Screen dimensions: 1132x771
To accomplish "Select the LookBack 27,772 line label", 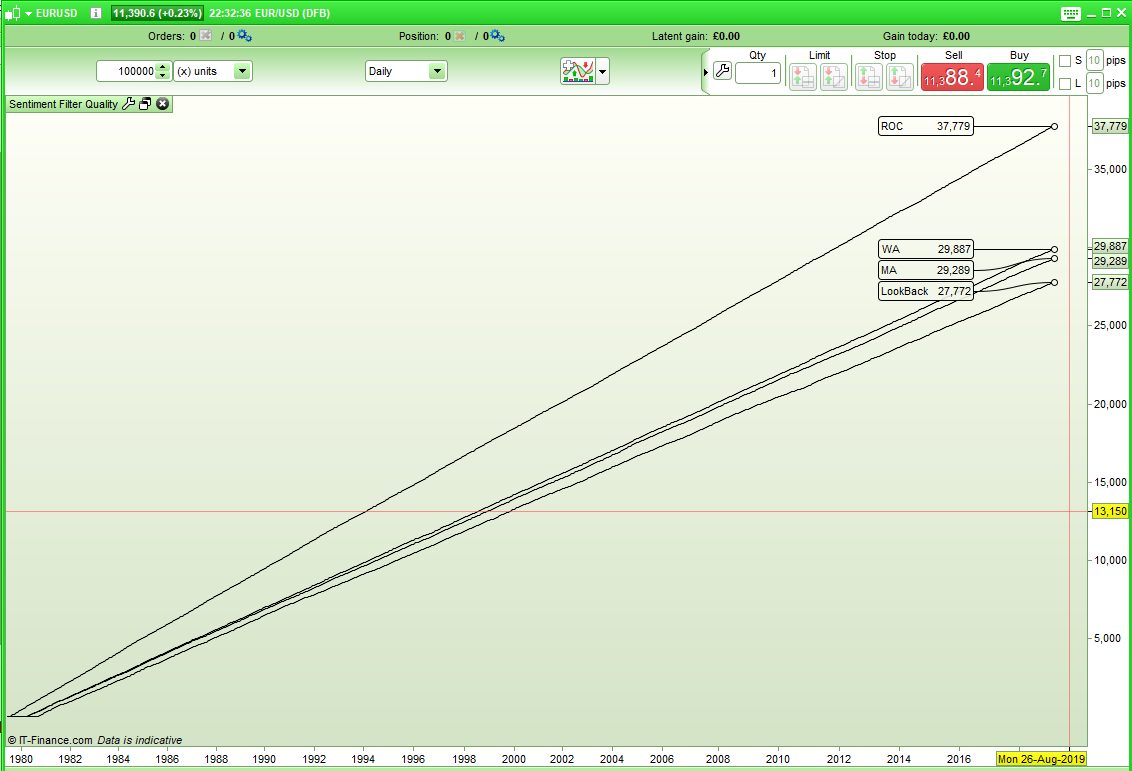I will coord(926,291).
